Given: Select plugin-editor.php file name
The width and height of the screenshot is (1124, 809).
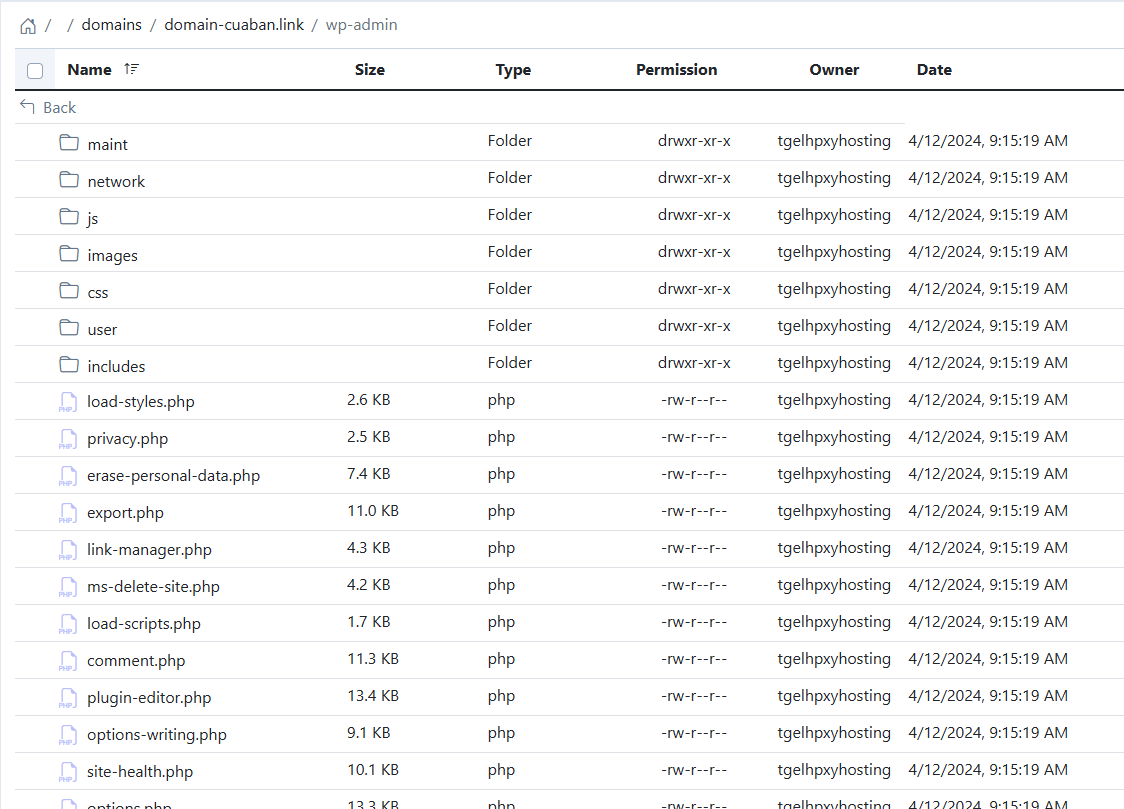Looking at the screenshot, I should click(x=149, y=698).
